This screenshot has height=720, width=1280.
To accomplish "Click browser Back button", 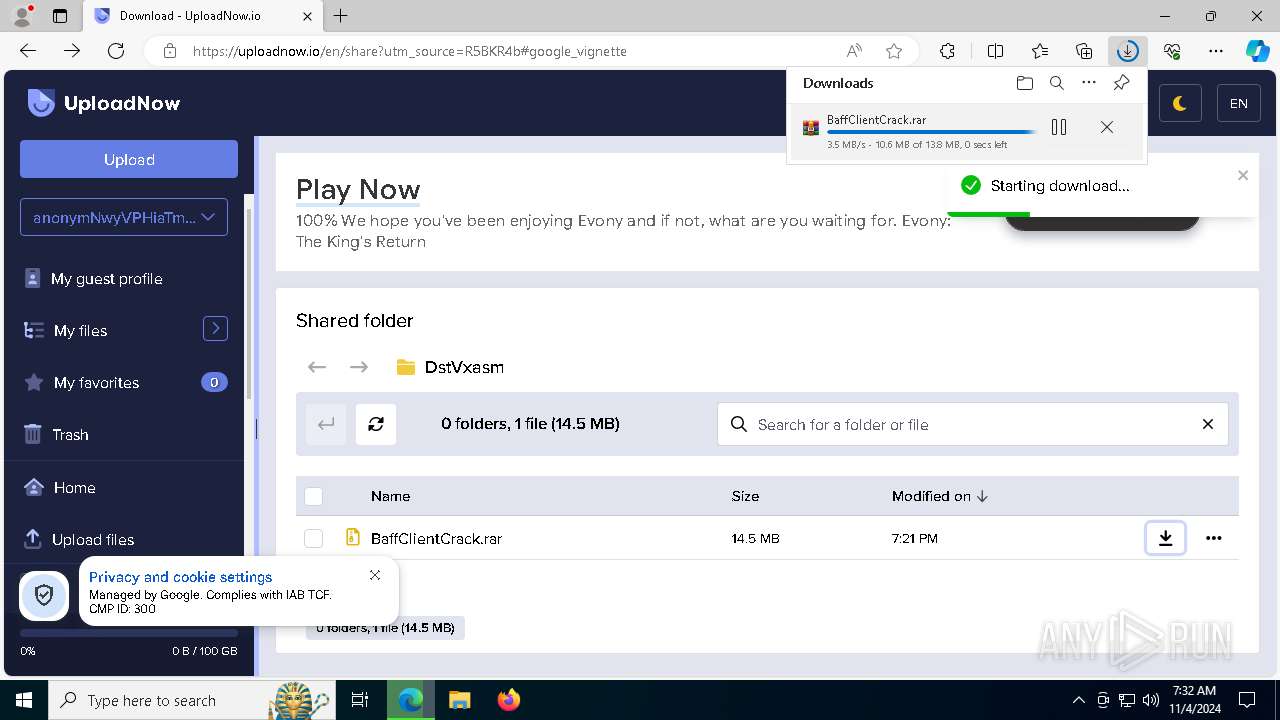I will tap(28, 51).
